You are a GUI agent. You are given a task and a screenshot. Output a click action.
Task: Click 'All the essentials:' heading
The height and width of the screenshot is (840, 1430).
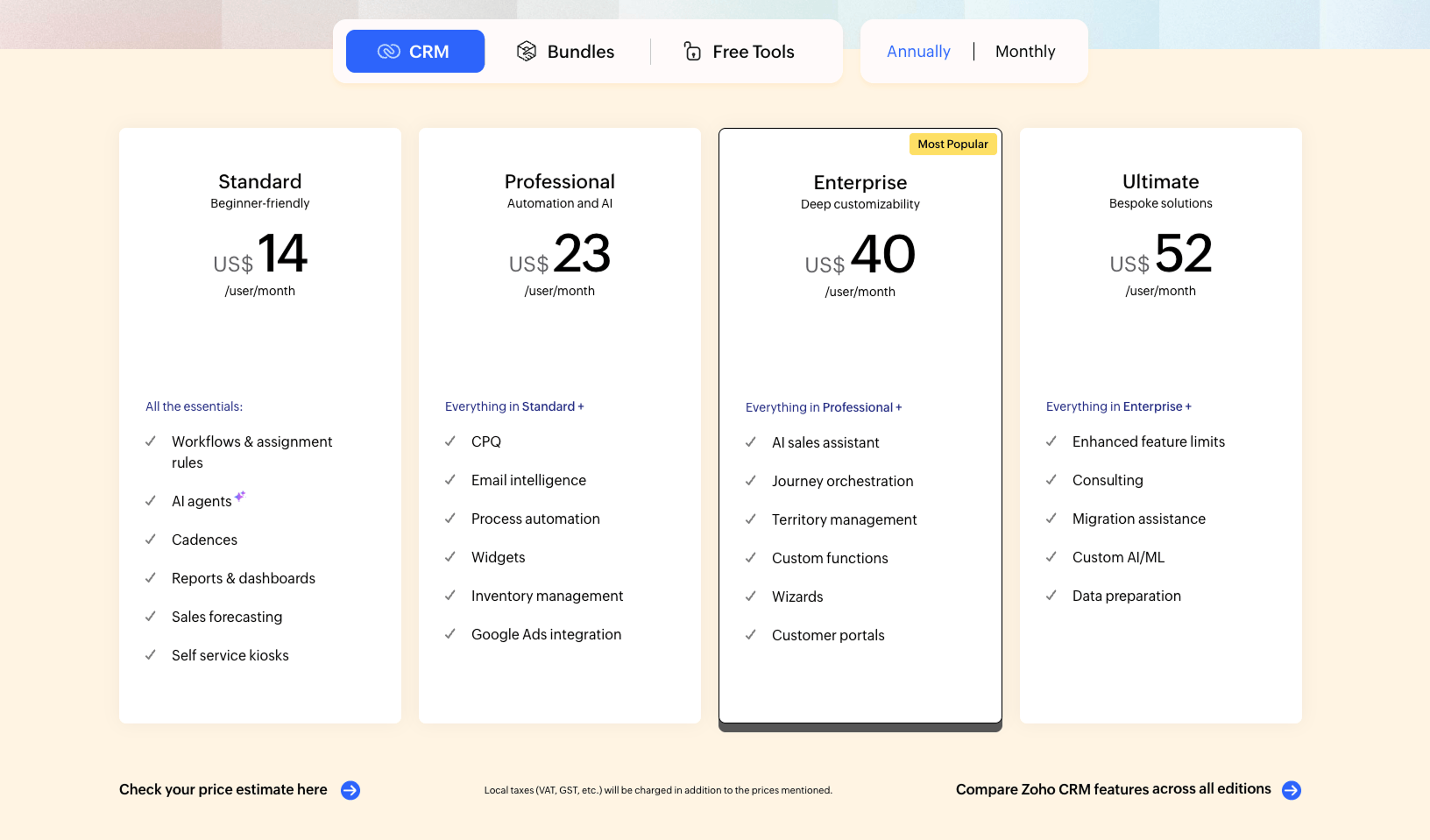(195, 406)
